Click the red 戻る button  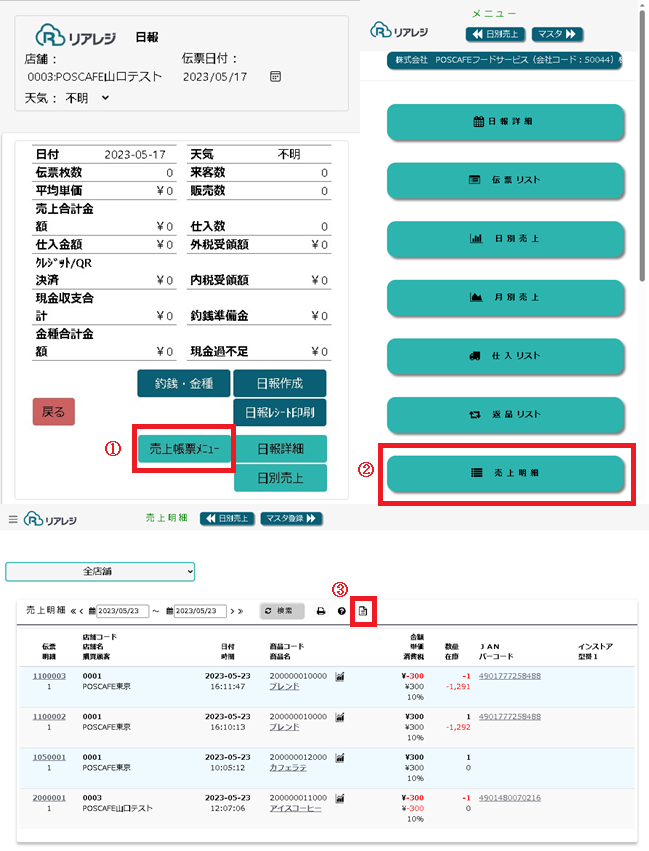(53, 412)
